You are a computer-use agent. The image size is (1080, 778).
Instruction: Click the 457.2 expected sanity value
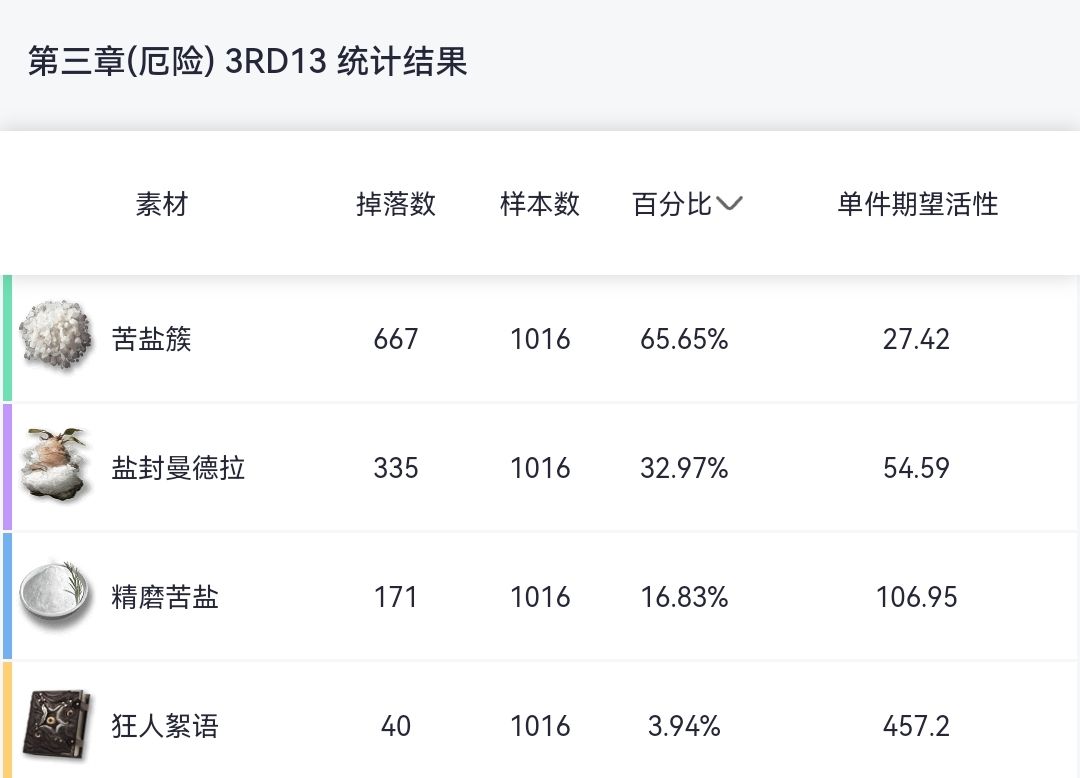pyautogui.click(x=916, y=726)
